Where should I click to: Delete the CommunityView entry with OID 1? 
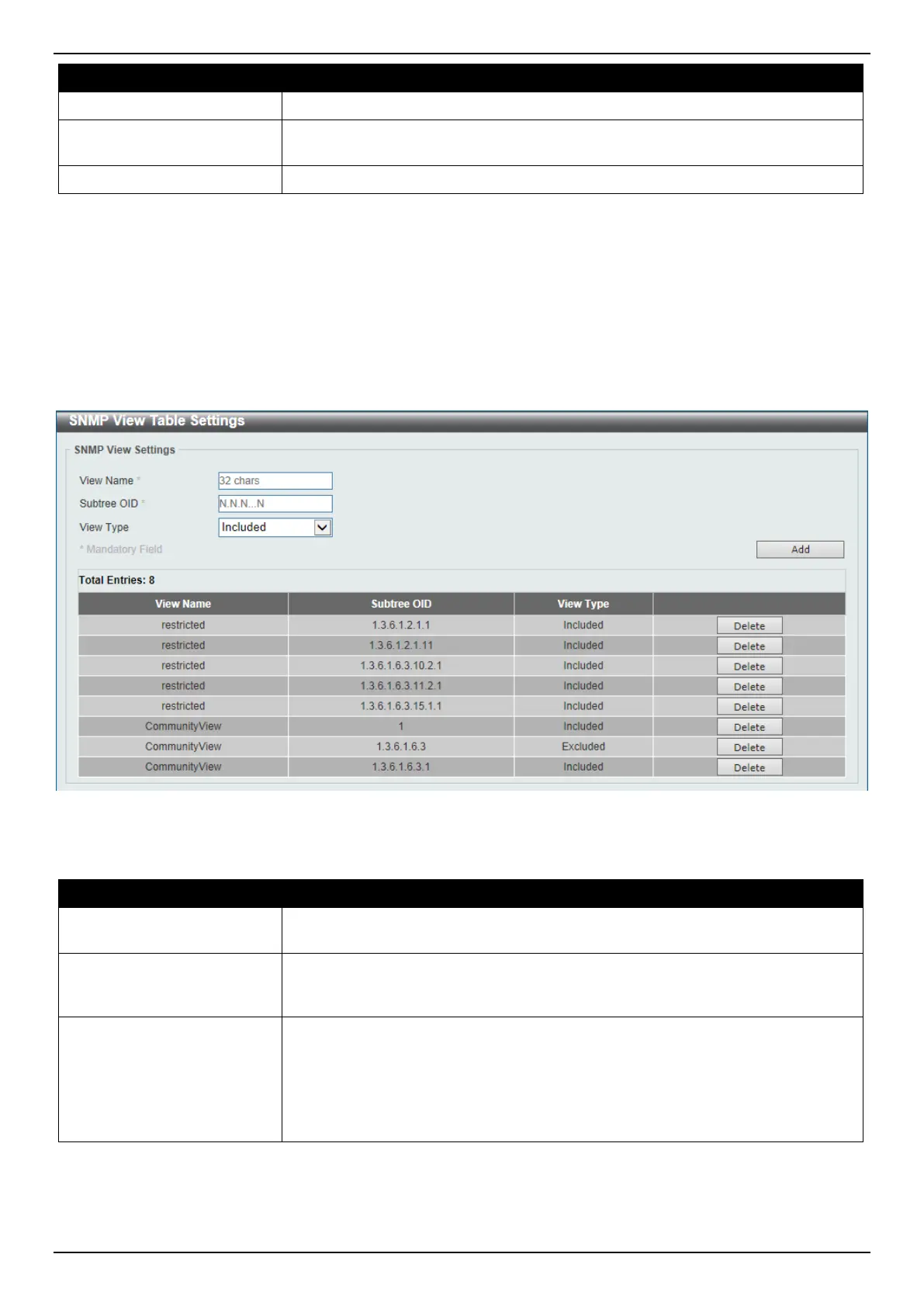tap(749, 726)
